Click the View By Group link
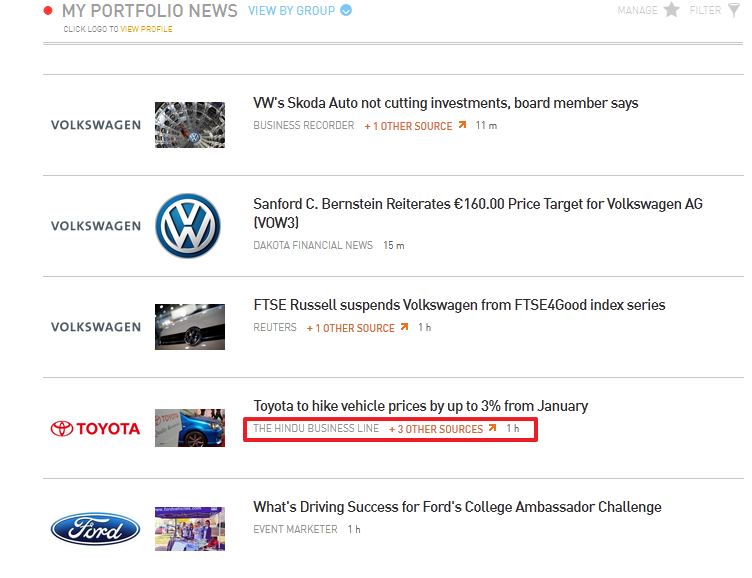 click(x=291, y=11)
